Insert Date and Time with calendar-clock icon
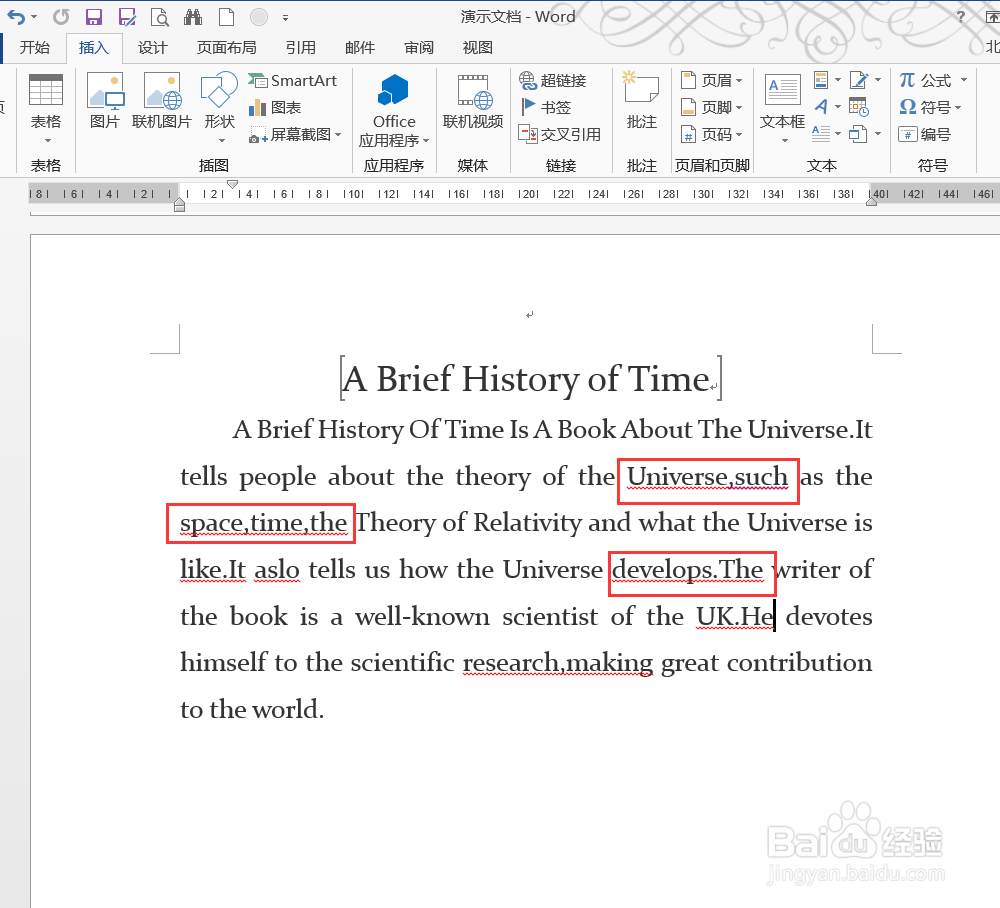 point(859,107)
